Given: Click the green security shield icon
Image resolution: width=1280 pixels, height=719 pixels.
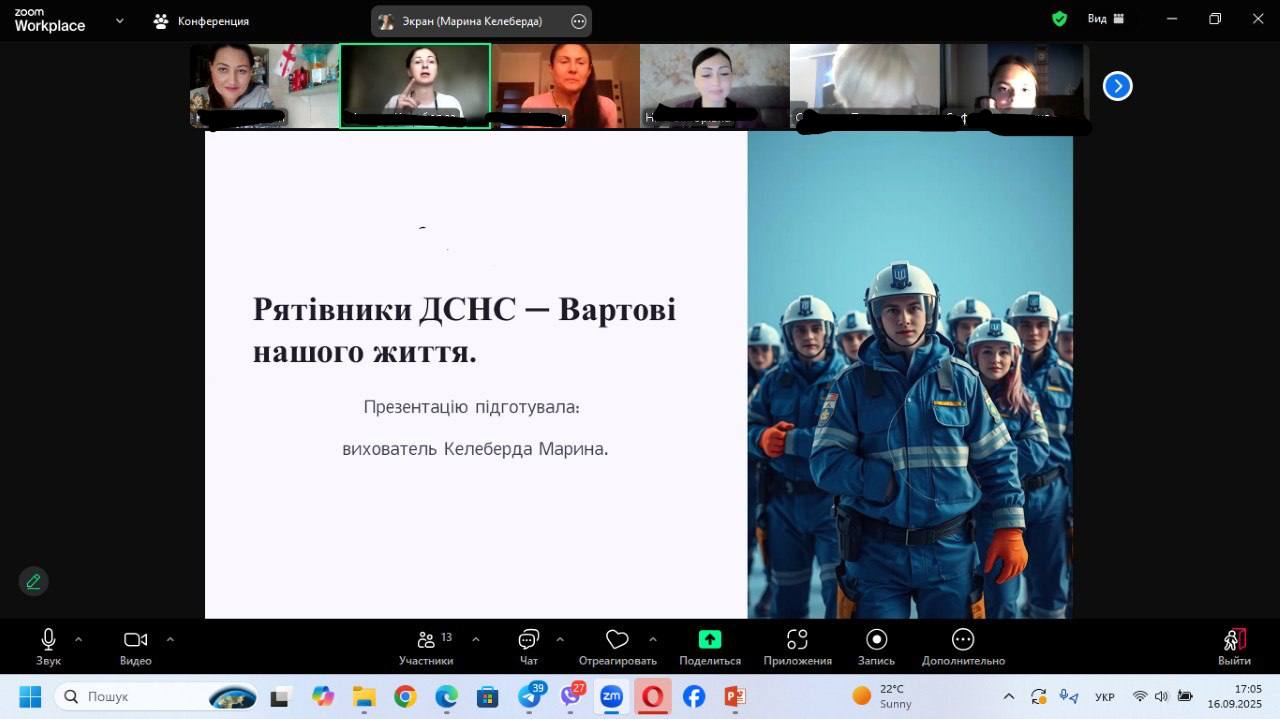Looking at the screenshot, I should pyautogui.click(x=1059, y=19).
